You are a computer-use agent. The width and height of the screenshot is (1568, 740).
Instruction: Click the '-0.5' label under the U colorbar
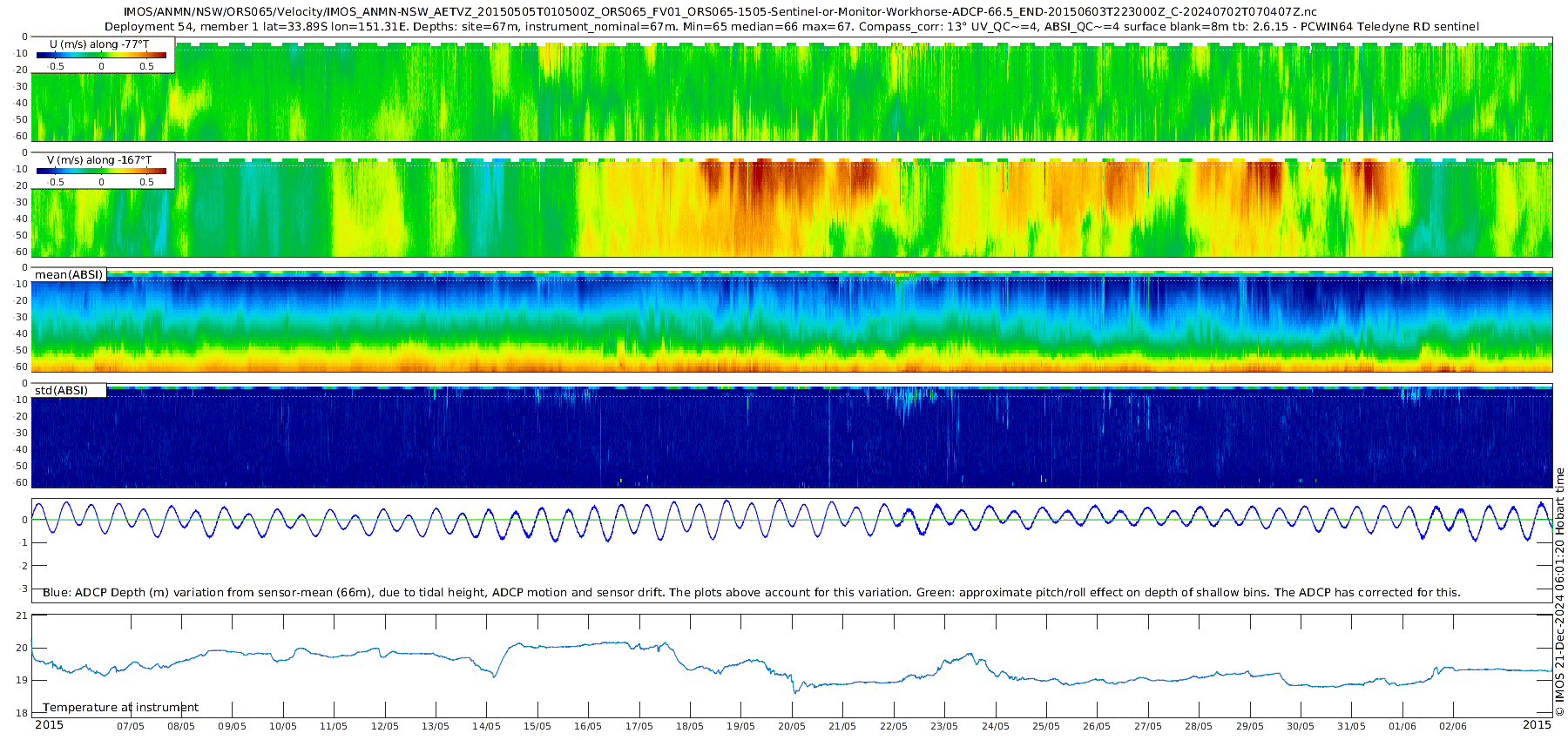point(55,66)
